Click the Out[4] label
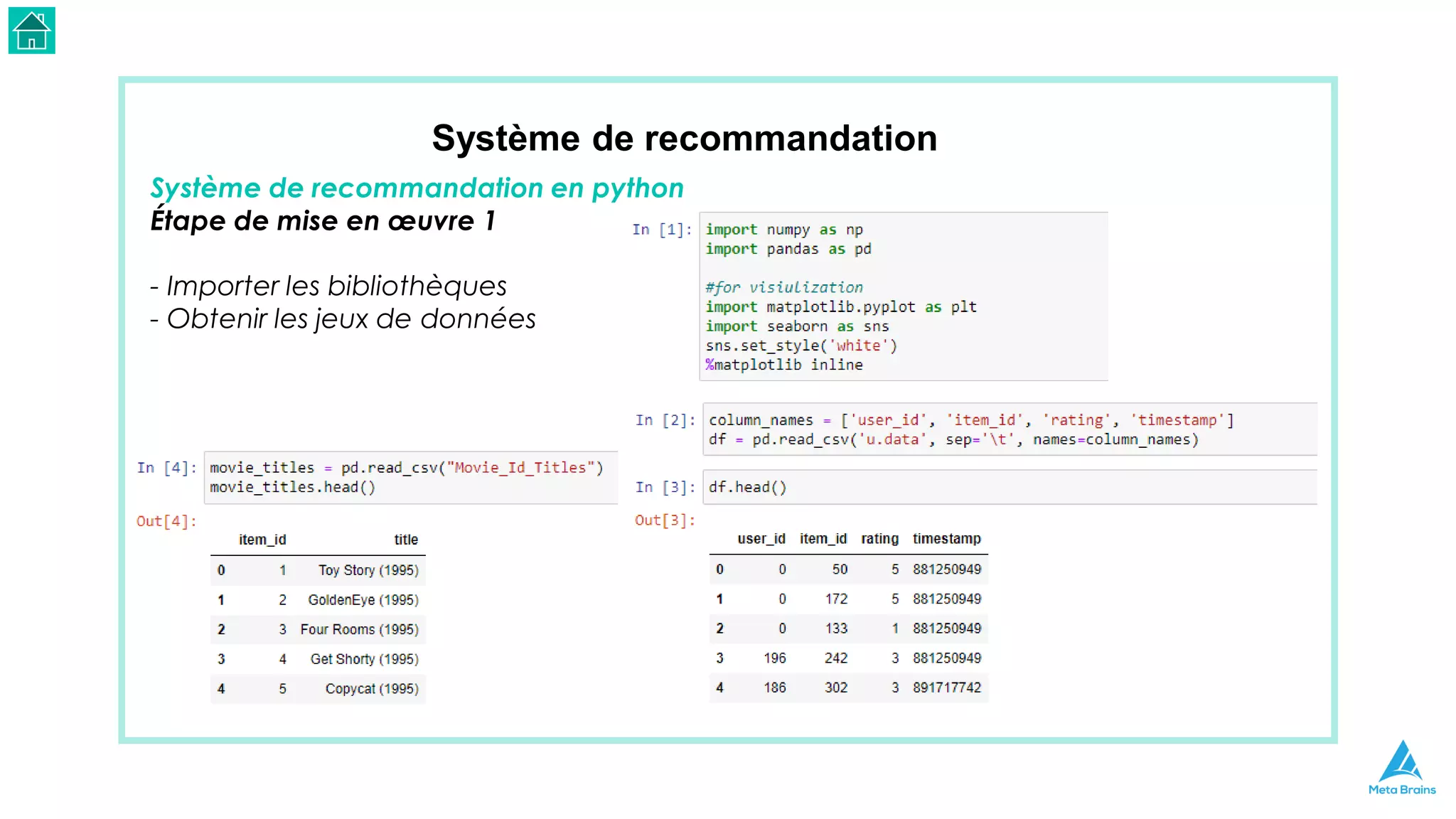Screen dimensions: 1456x819 click(166, 521)
